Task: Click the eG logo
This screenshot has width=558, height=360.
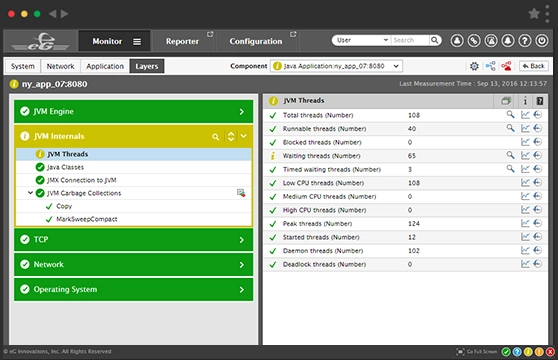Action: [41, 42]
